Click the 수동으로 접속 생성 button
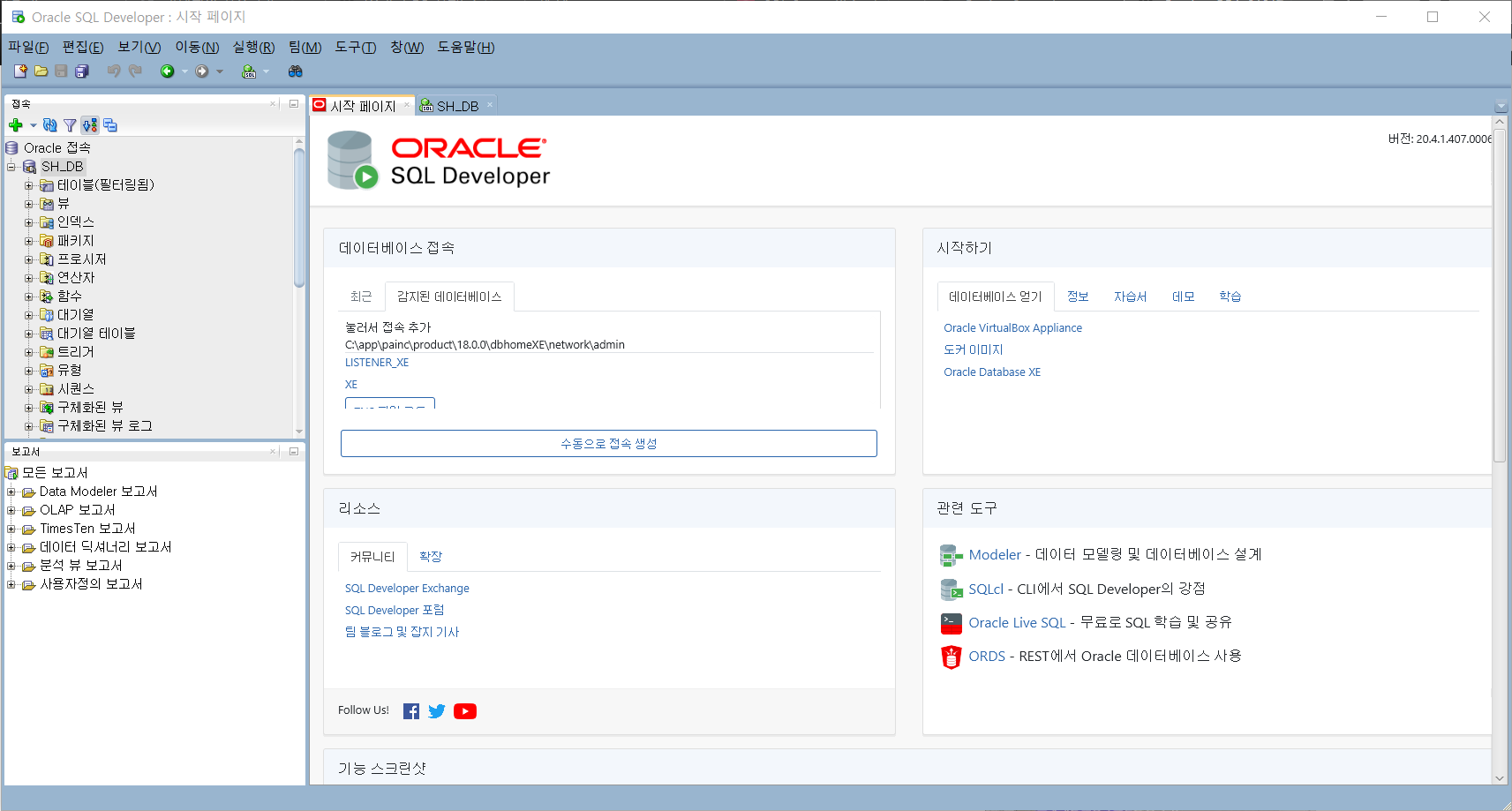 click(x=609, y=444)
